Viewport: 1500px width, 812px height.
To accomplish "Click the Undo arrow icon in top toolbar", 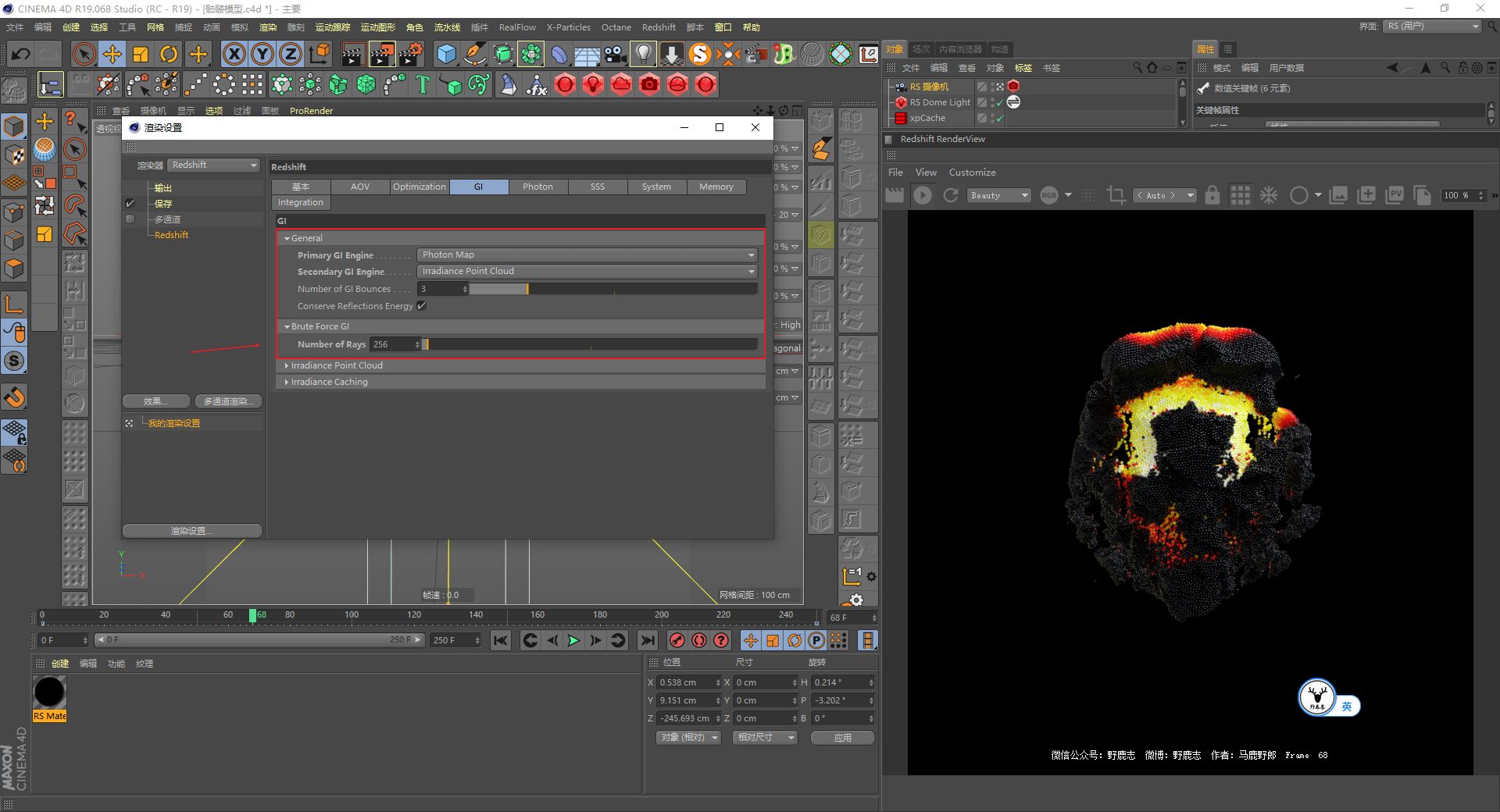I will point(21,54).
